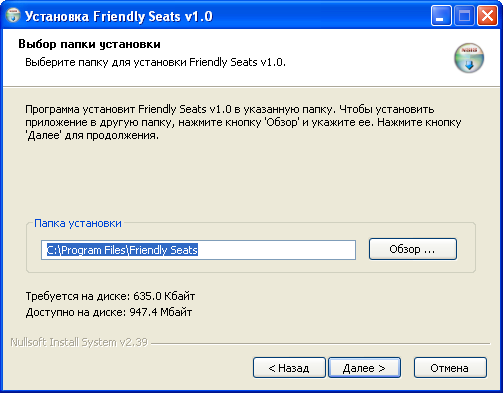Close the Friendly Seats installer window
The image size is (503, 393).
[x=487, y=15]
